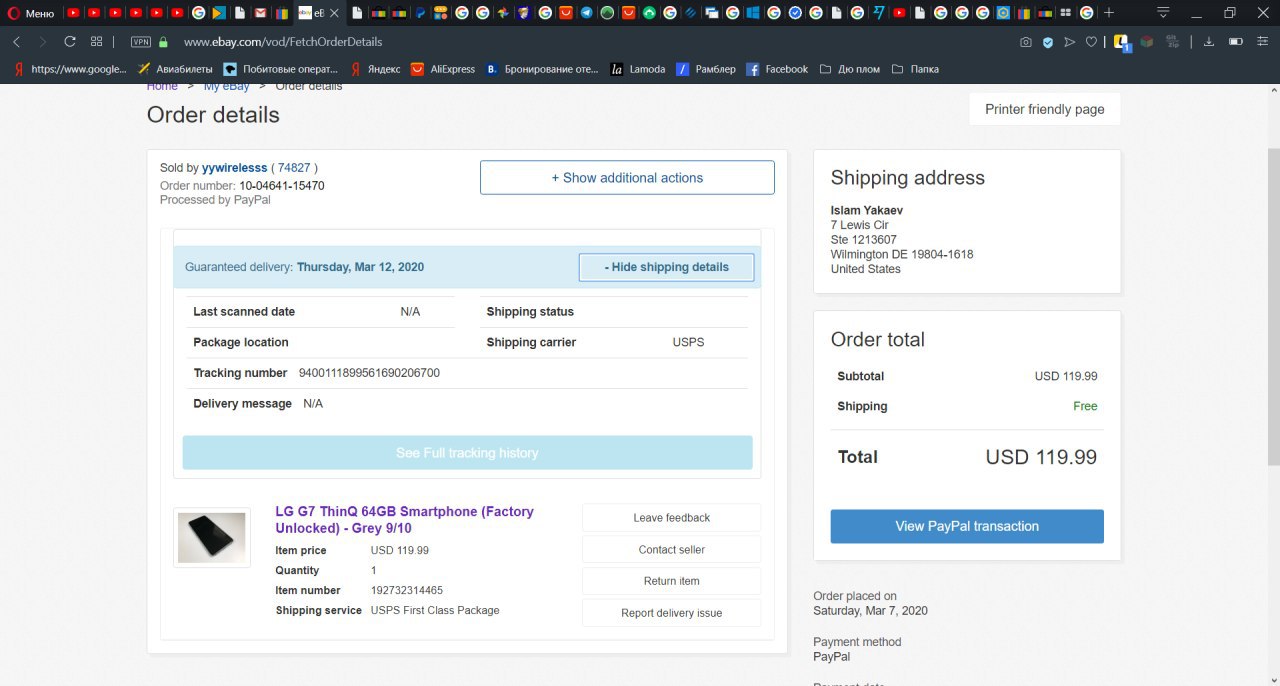Open the Авиабилеты bookmark
1280x686 pixels.
pos(173,69)
